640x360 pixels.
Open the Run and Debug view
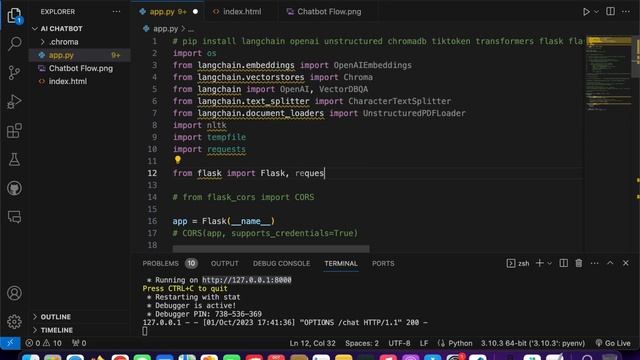pos(14,102)
